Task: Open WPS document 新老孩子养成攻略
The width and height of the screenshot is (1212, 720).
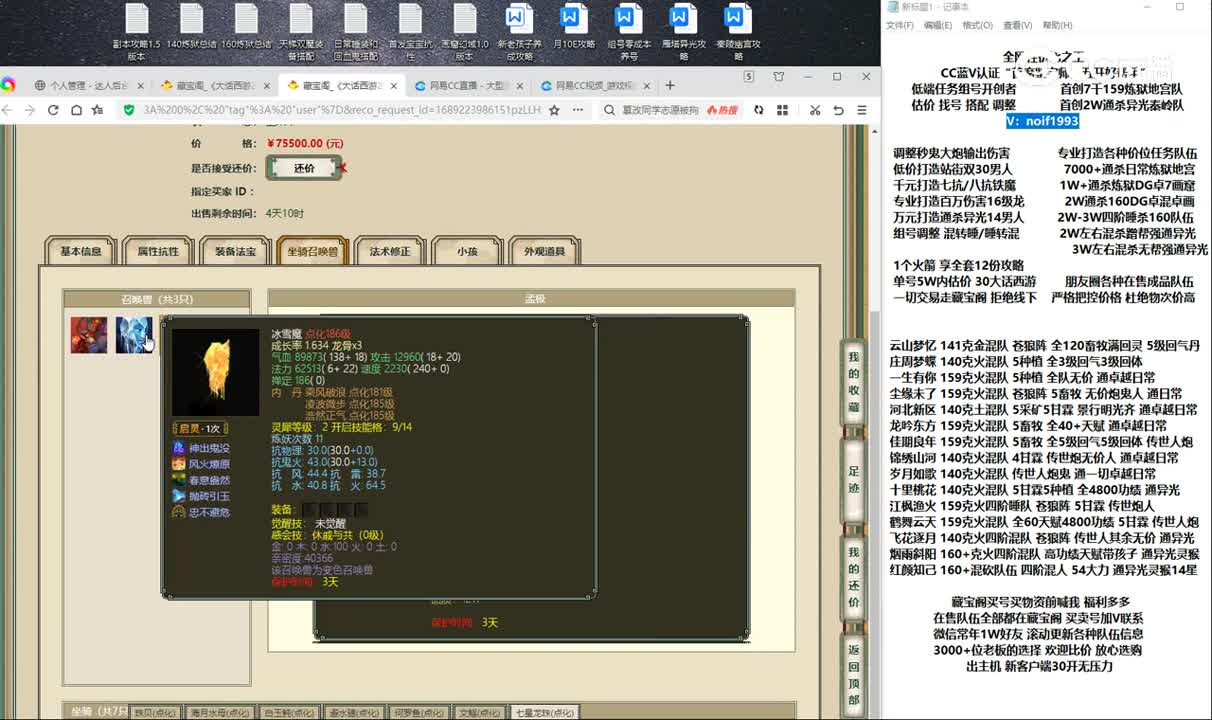Action: click(518, 31)
